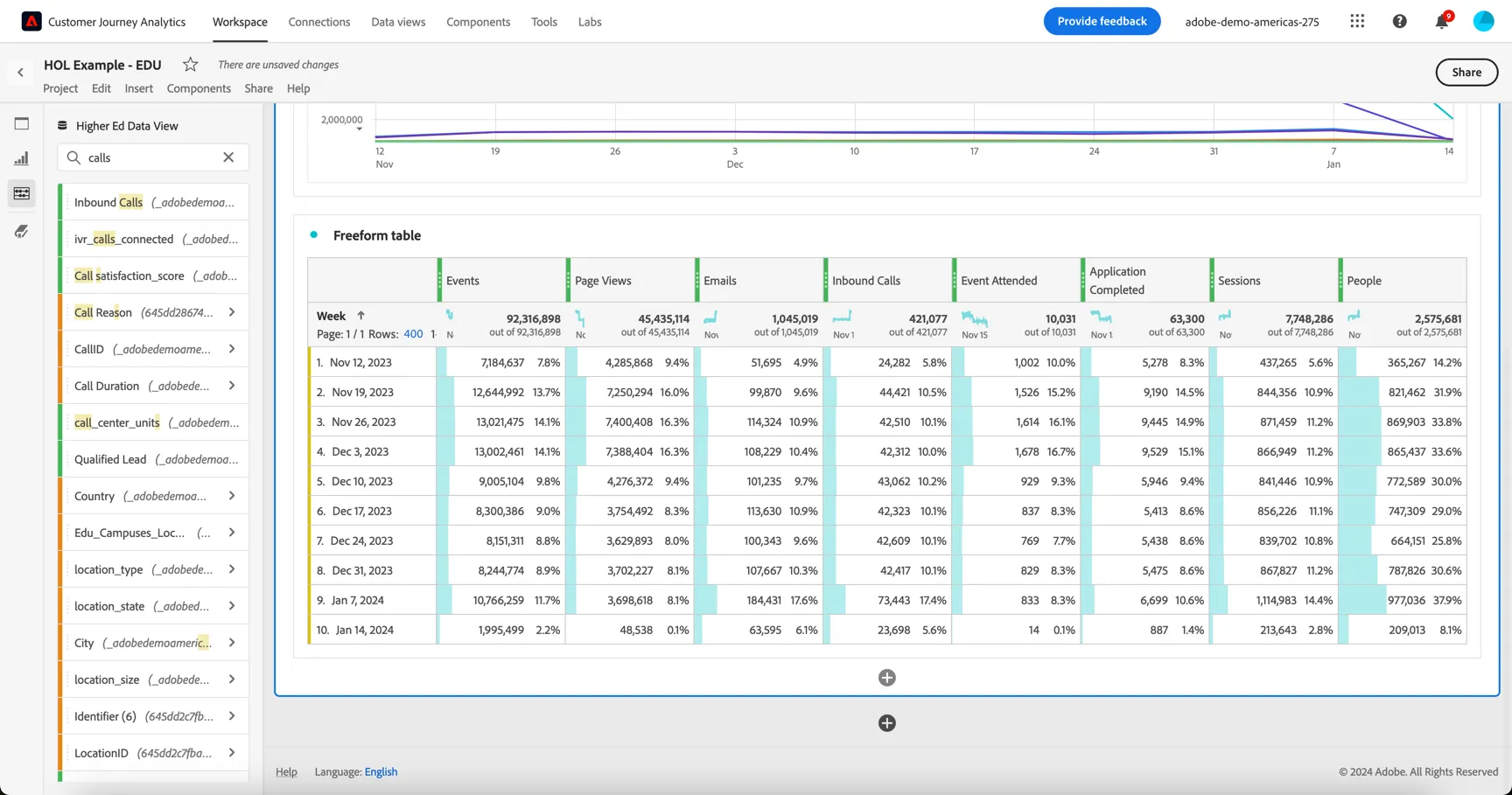1512x795 pixels.
Task: Add a new panel with the lower plus icon
Action: (886, 723)
